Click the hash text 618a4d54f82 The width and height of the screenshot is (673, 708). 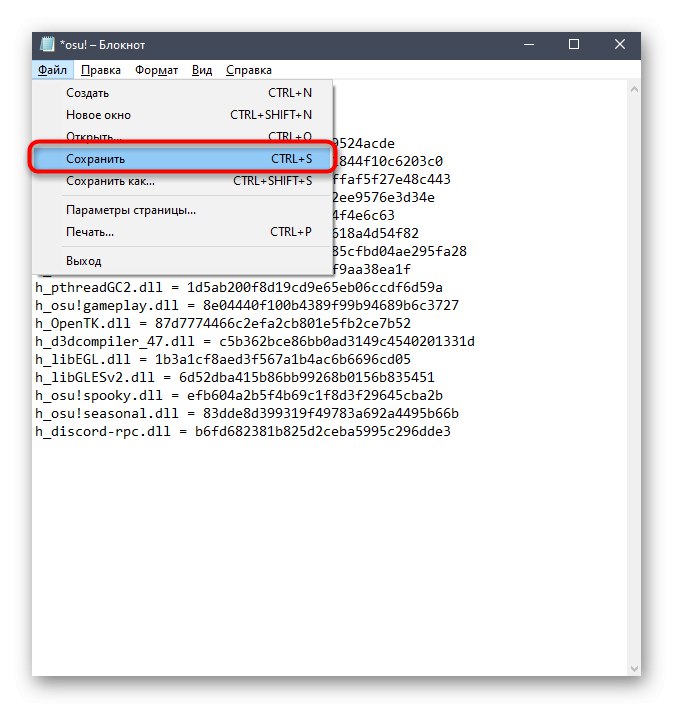tap(376, 233)
